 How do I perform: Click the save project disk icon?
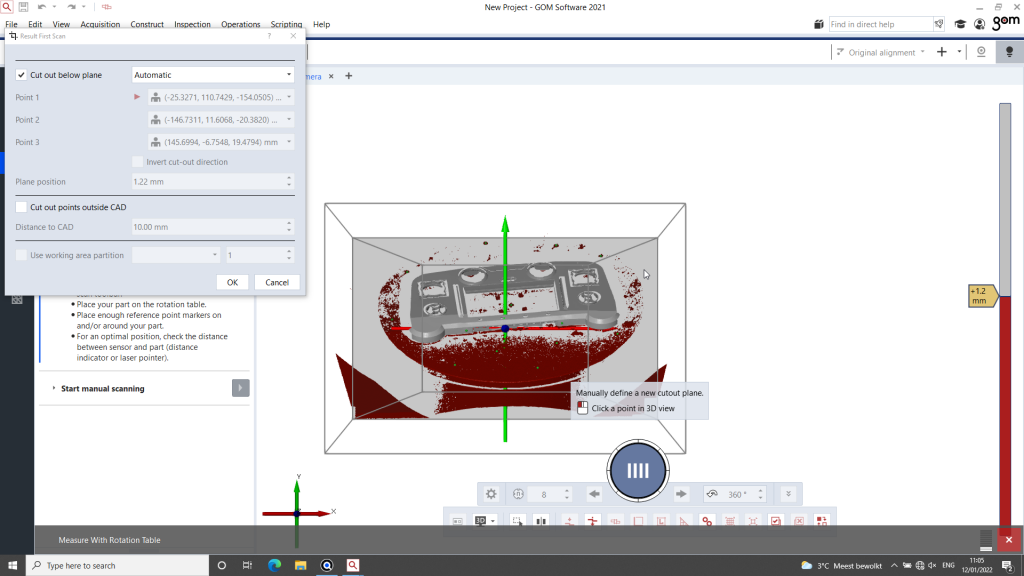pyautogui.click(x=24, y=7)
